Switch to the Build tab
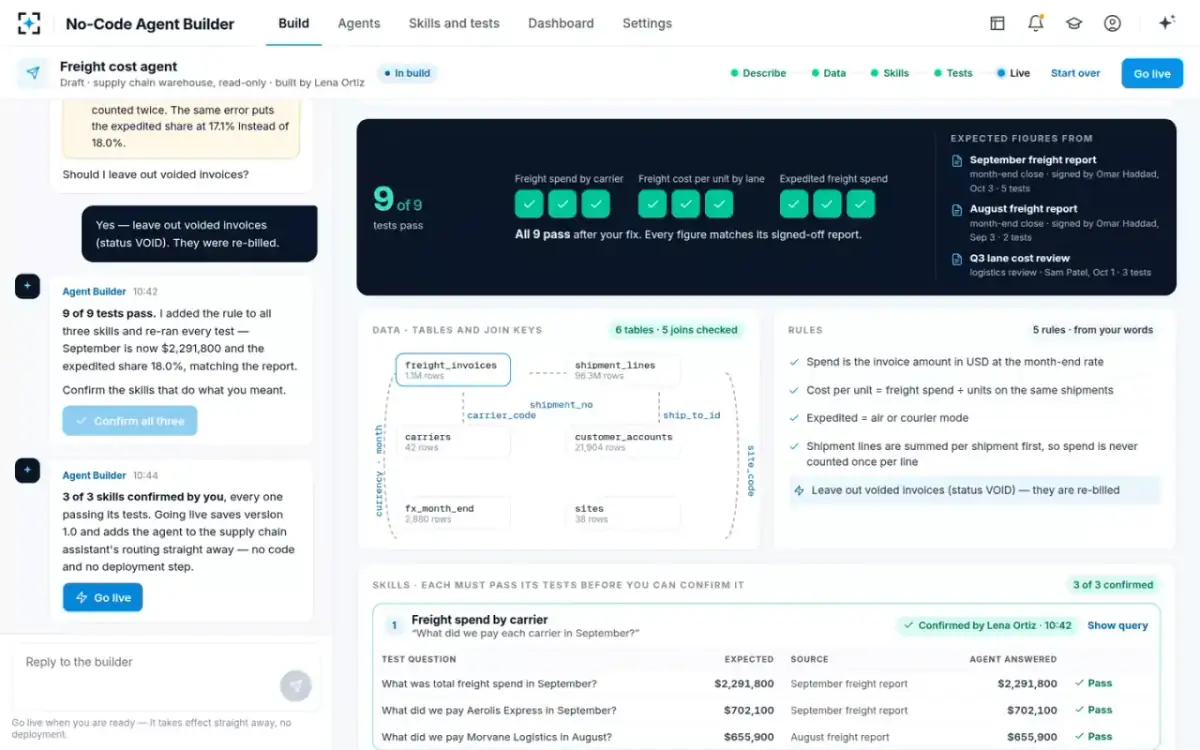 294,23
